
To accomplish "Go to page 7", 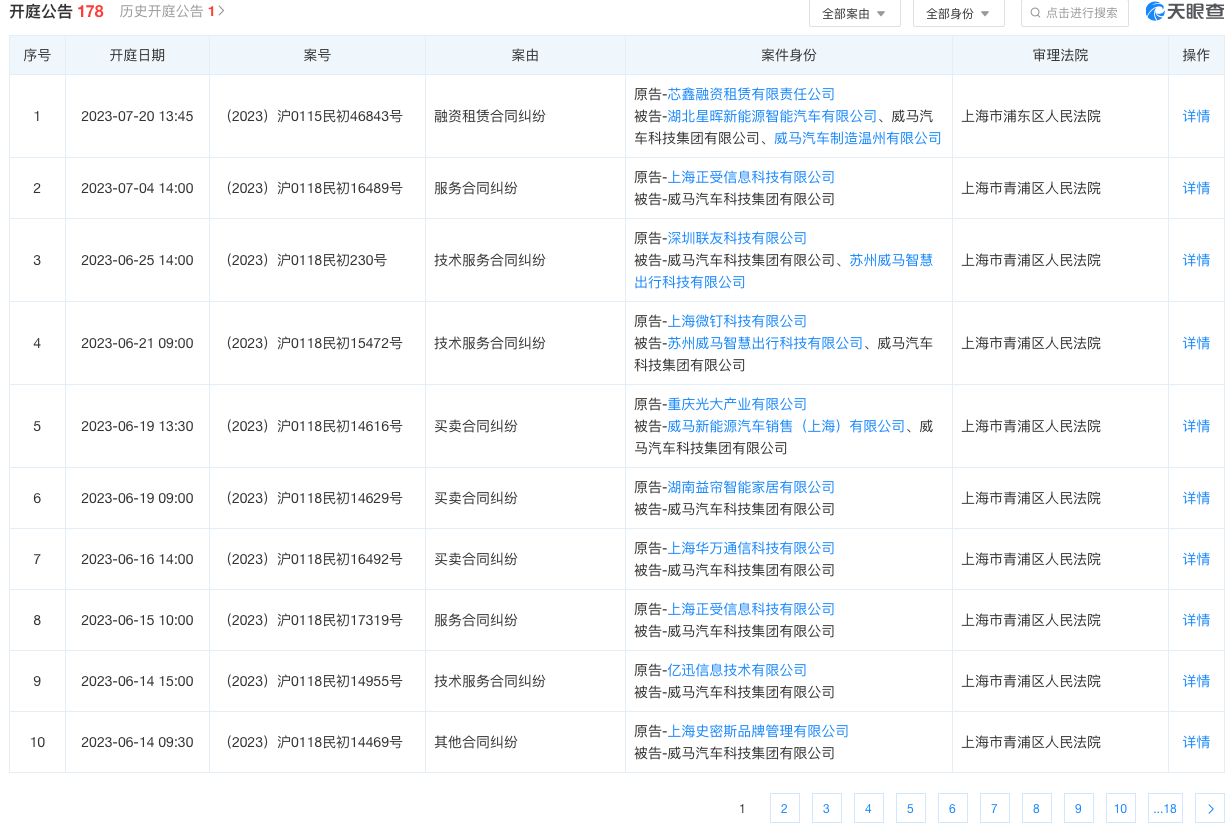I will point(994,808).
